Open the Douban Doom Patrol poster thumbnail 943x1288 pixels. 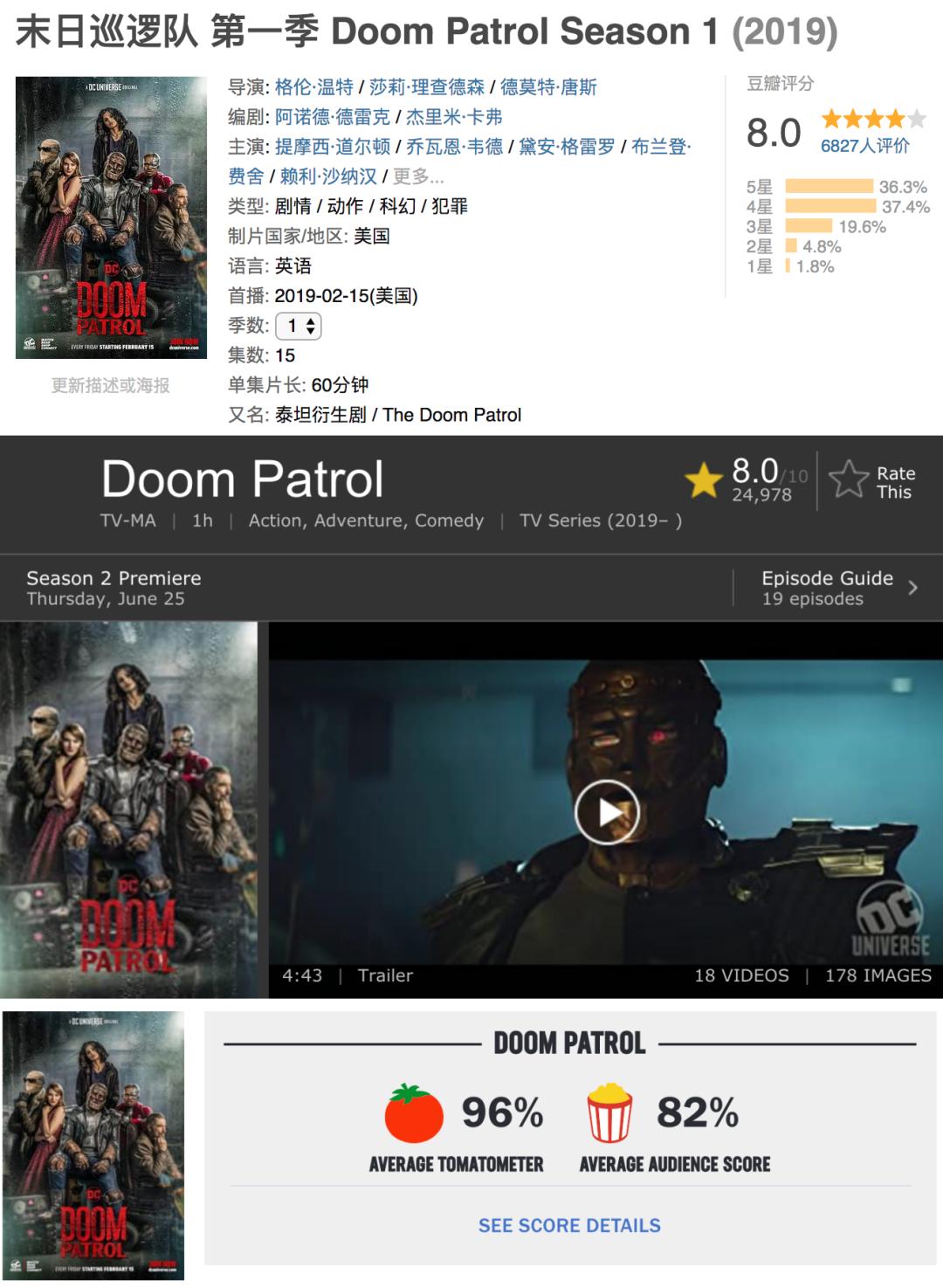(111, 217)
